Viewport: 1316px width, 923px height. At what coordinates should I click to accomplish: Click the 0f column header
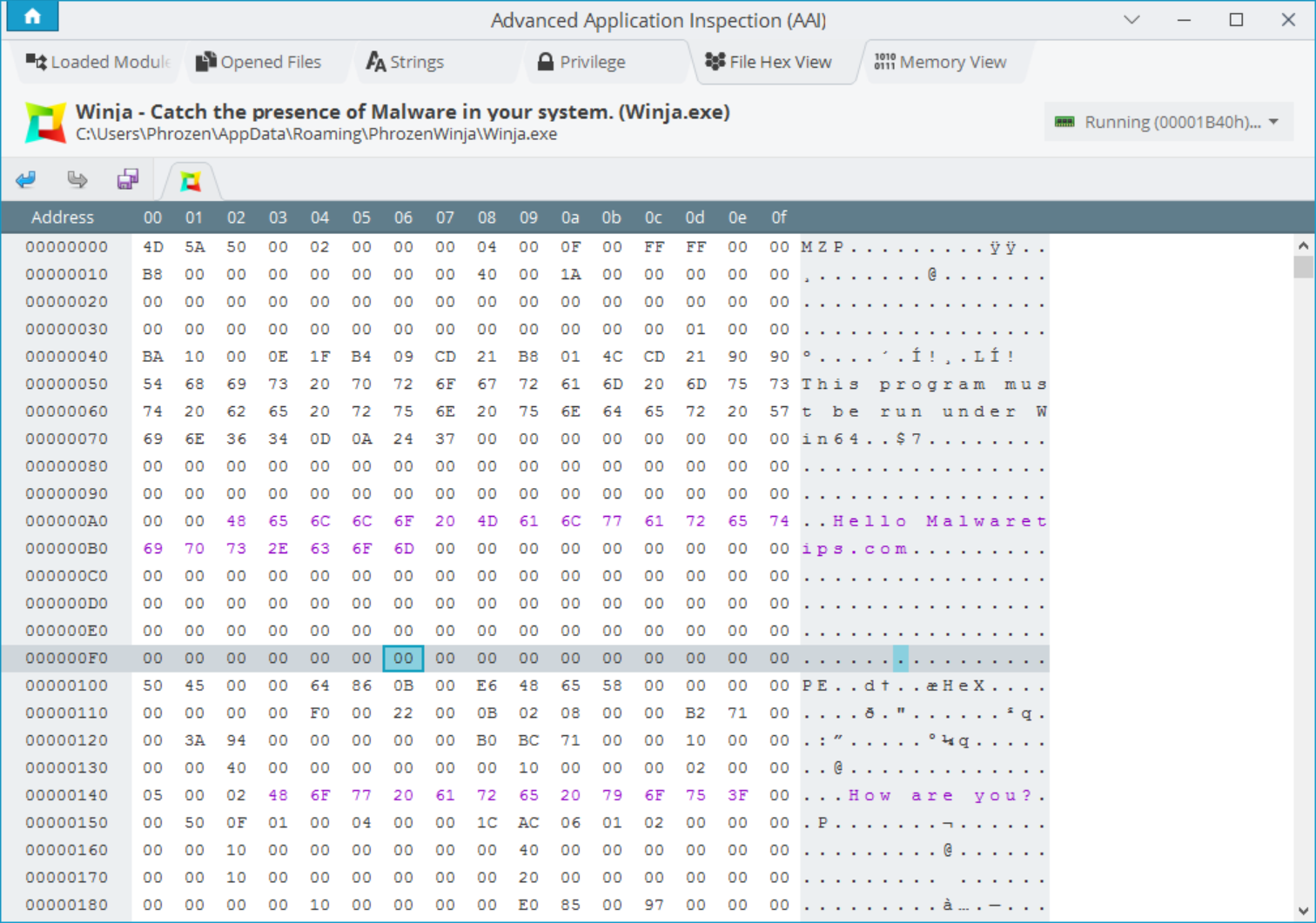click(x=779, y=217)
